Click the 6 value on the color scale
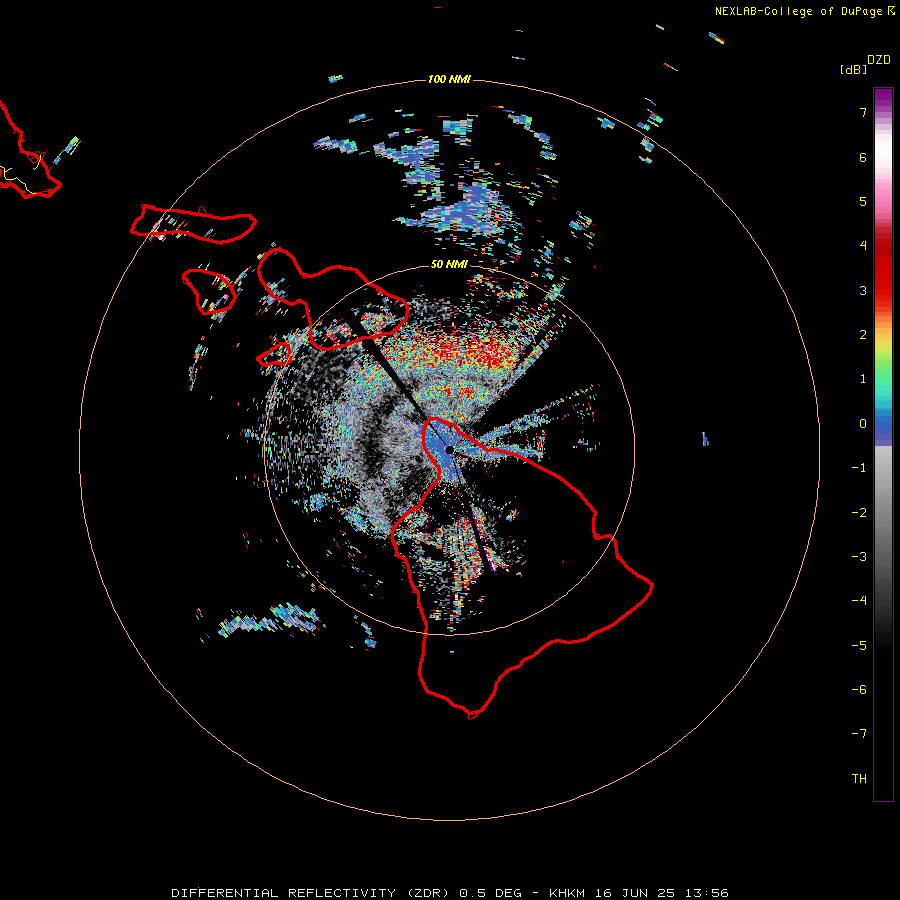 [863, 157]
